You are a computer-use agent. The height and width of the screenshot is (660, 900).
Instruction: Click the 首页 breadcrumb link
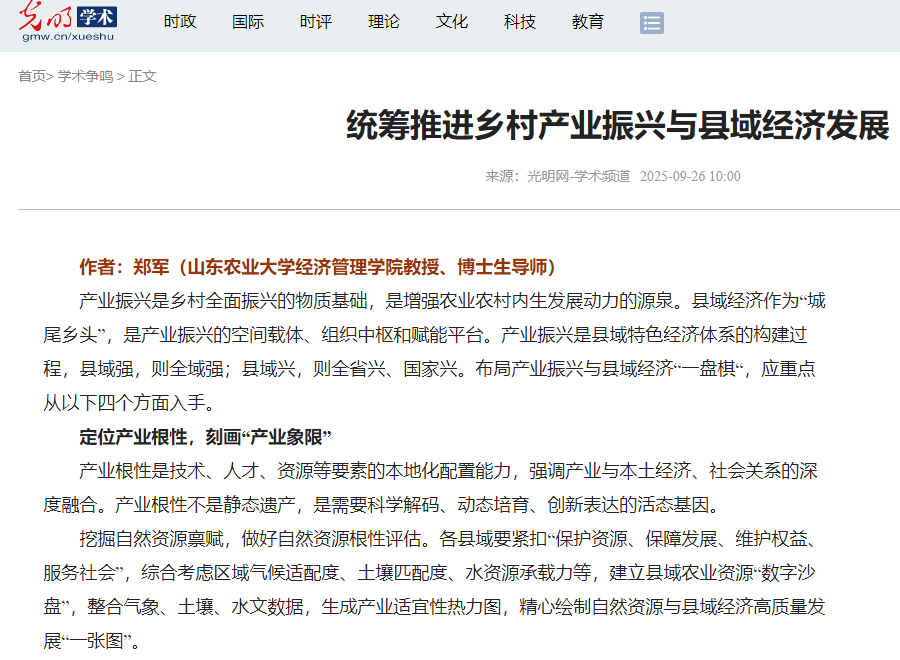click(x=32, y=76)
